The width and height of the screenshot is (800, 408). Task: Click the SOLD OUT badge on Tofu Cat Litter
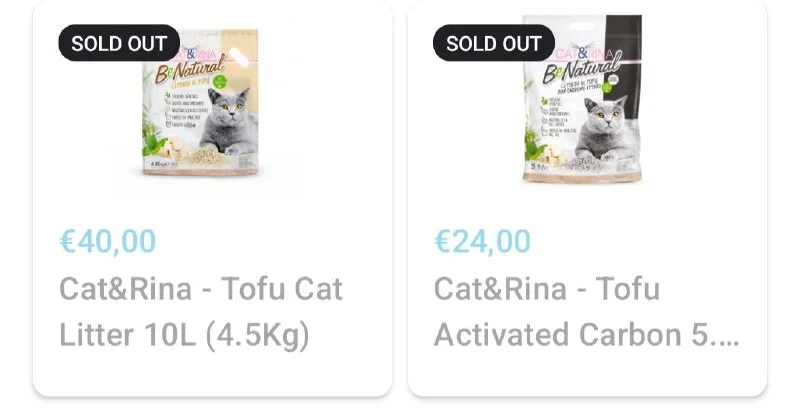(119, 44)
